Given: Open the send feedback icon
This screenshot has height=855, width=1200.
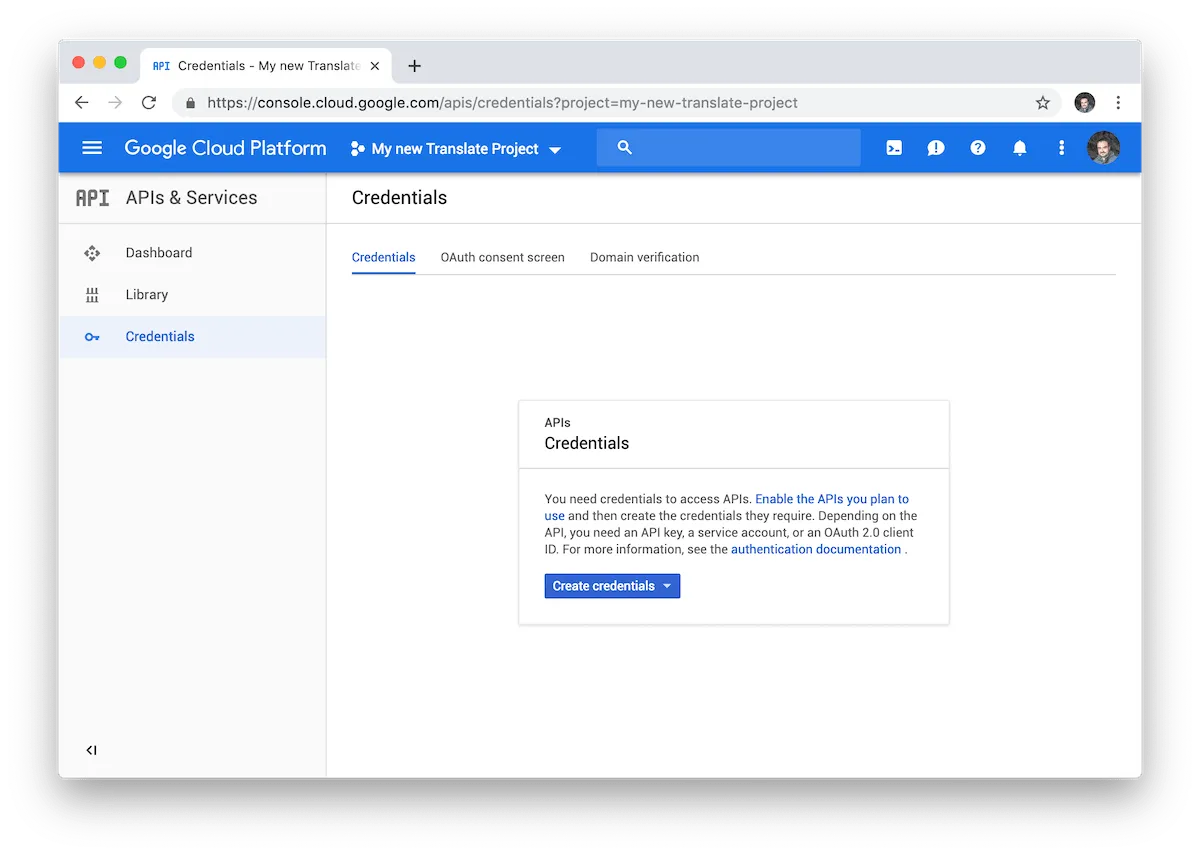Looking at the screenshot, I should point(936,148).
